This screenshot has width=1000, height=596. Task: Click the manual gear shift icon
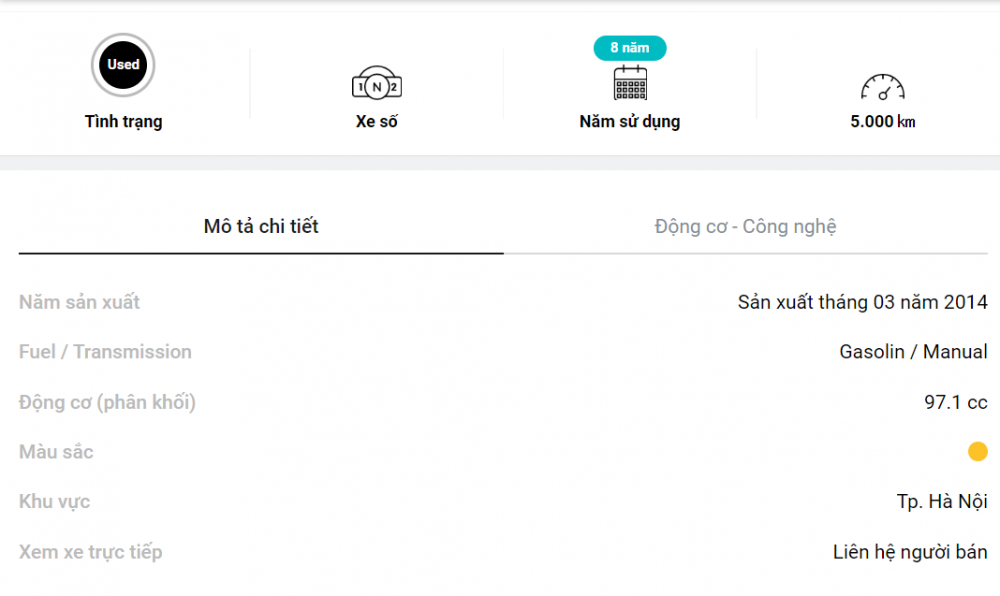[x=377, y=83]
